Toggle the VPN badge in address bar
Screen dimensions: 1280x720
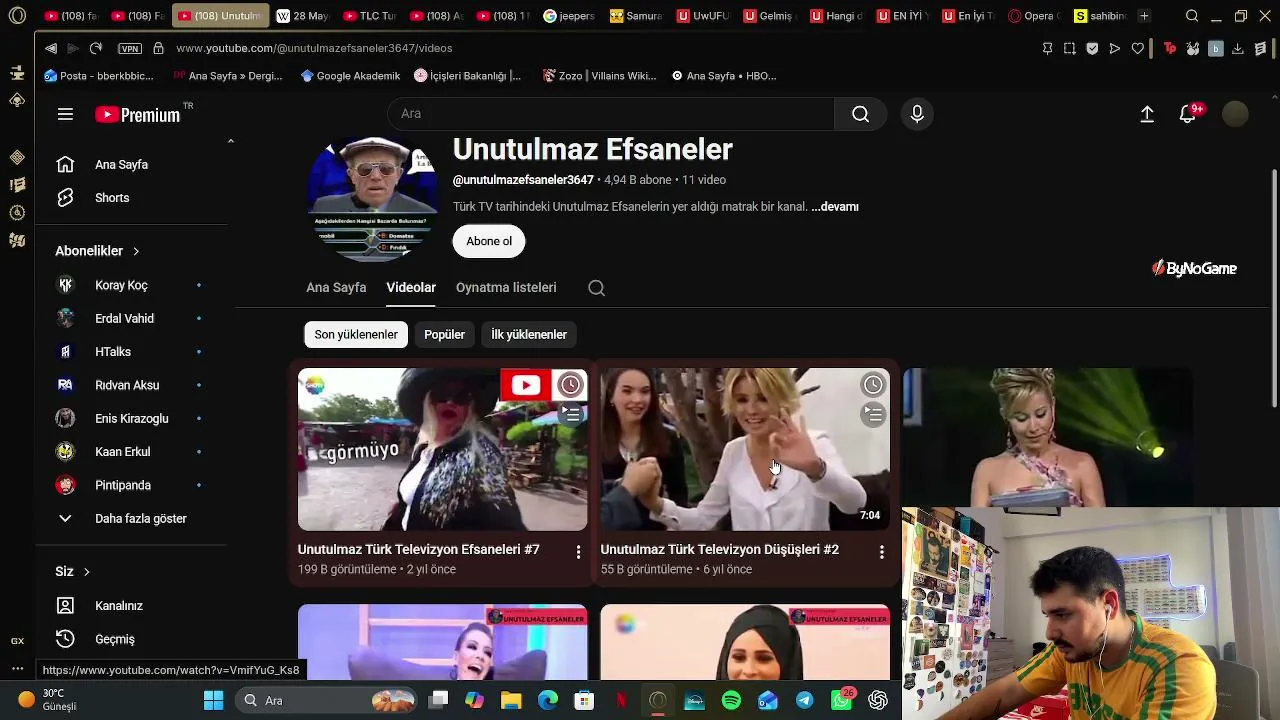pyautogui.click(x=130, y=48)
